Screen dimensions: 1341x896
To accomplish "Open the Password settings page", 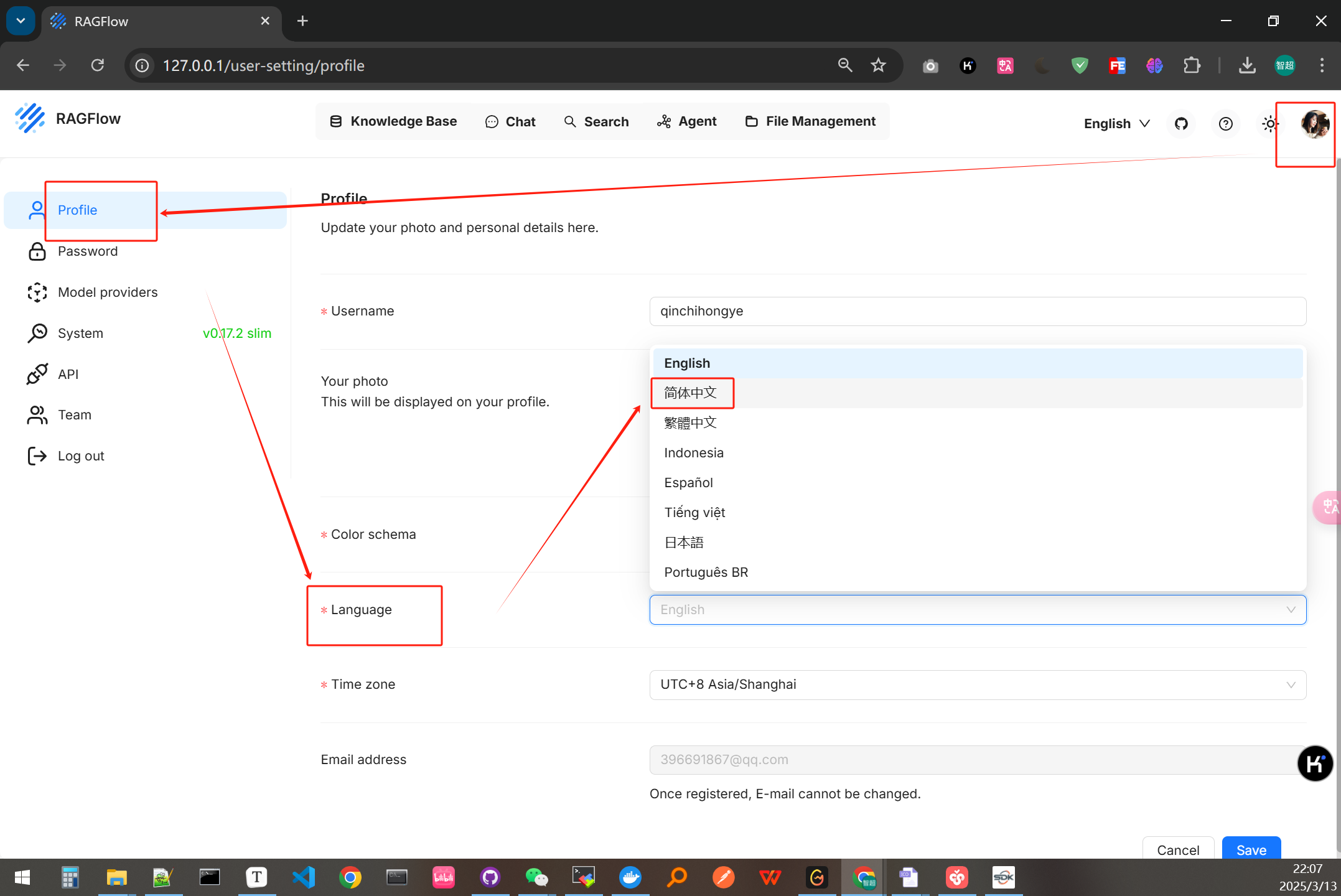I will [87, 251].
